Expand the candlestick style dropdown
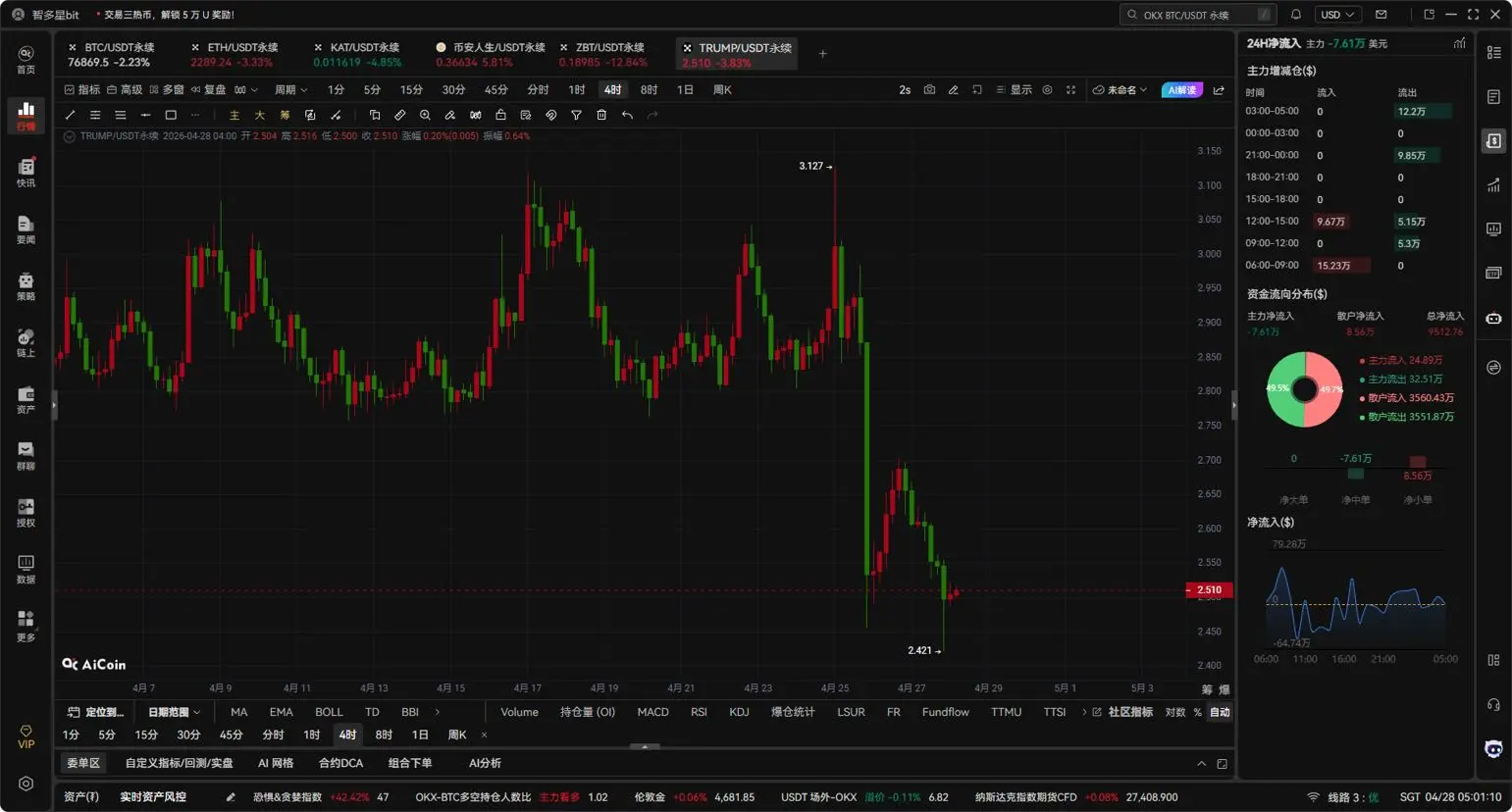 pyautogui.click(x=245, y=89)
